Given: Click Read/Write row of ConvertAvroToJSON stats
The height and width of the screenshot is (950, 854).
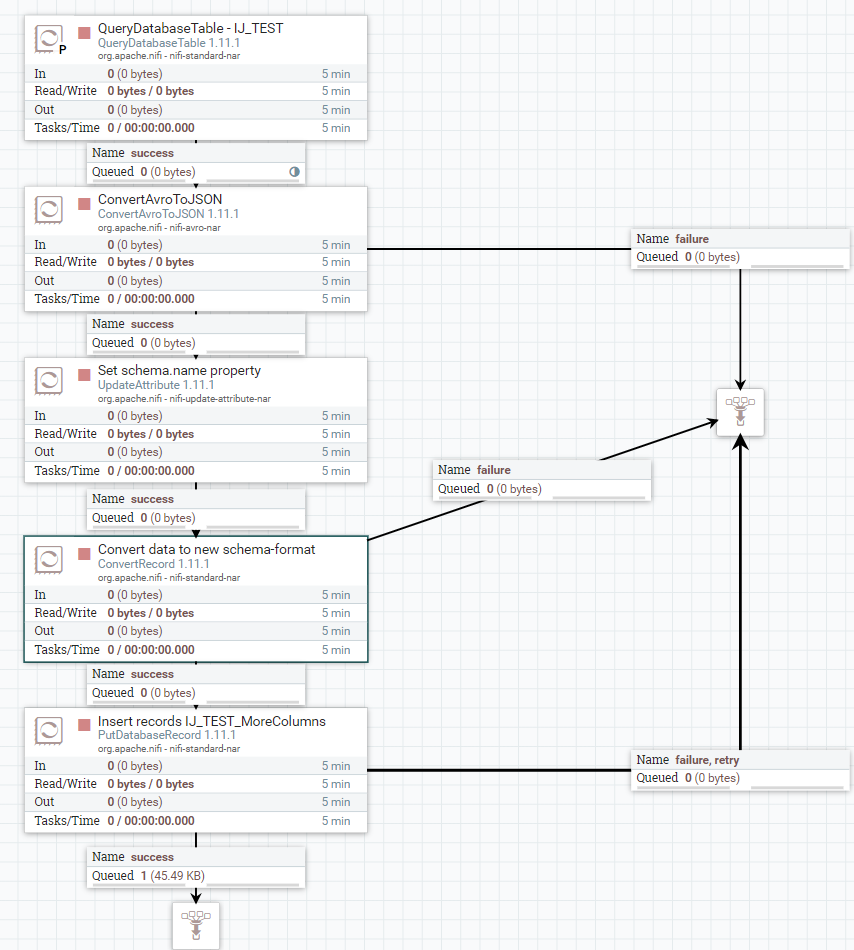Looking at the screenshot, I should point(196,262).
